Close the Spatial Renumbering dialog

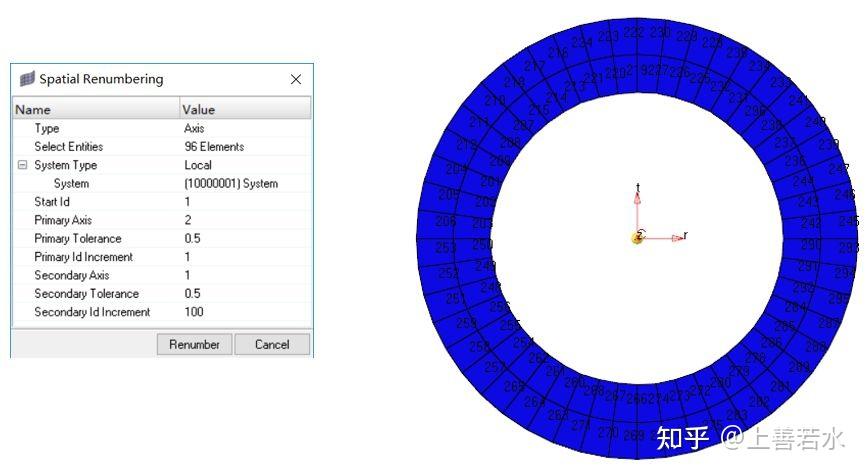tap(296, 79)
